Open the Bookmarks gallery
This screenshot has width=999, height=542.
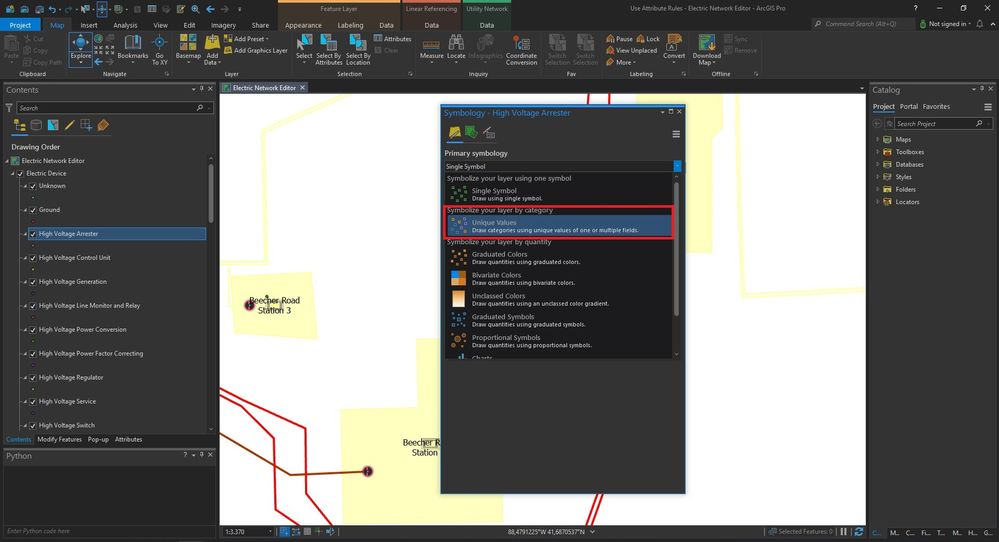pos(133,48)
